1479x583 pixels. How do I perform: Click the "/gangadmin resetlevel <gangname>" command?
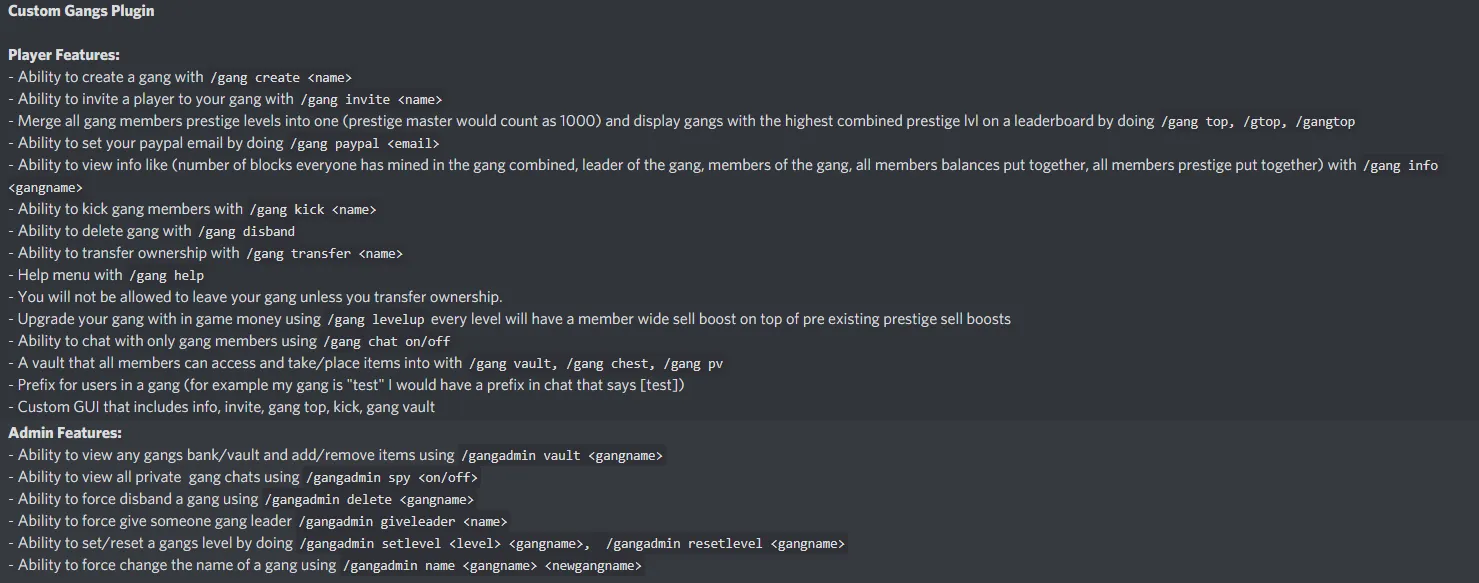pos(725,544)
